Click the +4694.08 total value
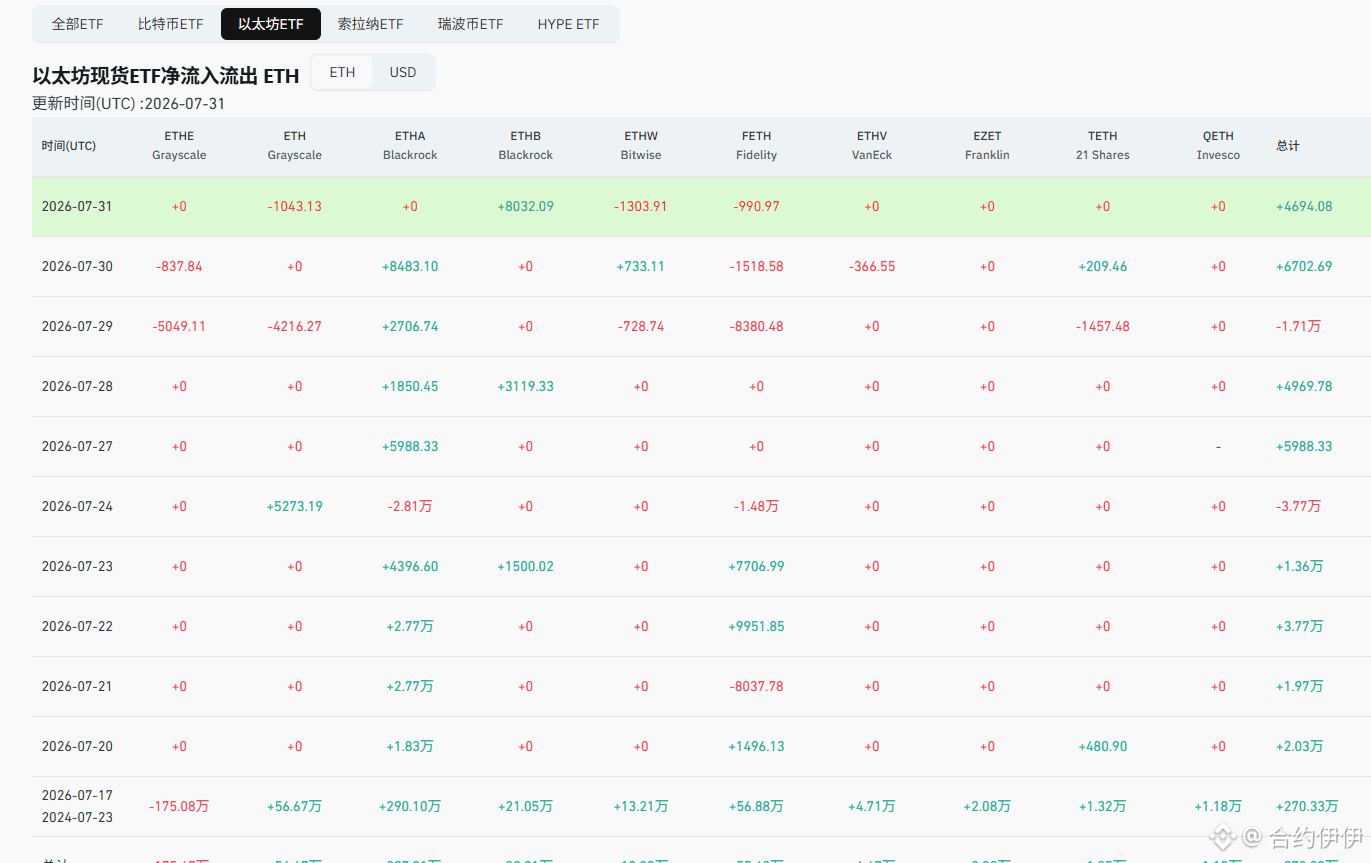The width and height of the screenshot is (1371, 863). pos(1304,207)
